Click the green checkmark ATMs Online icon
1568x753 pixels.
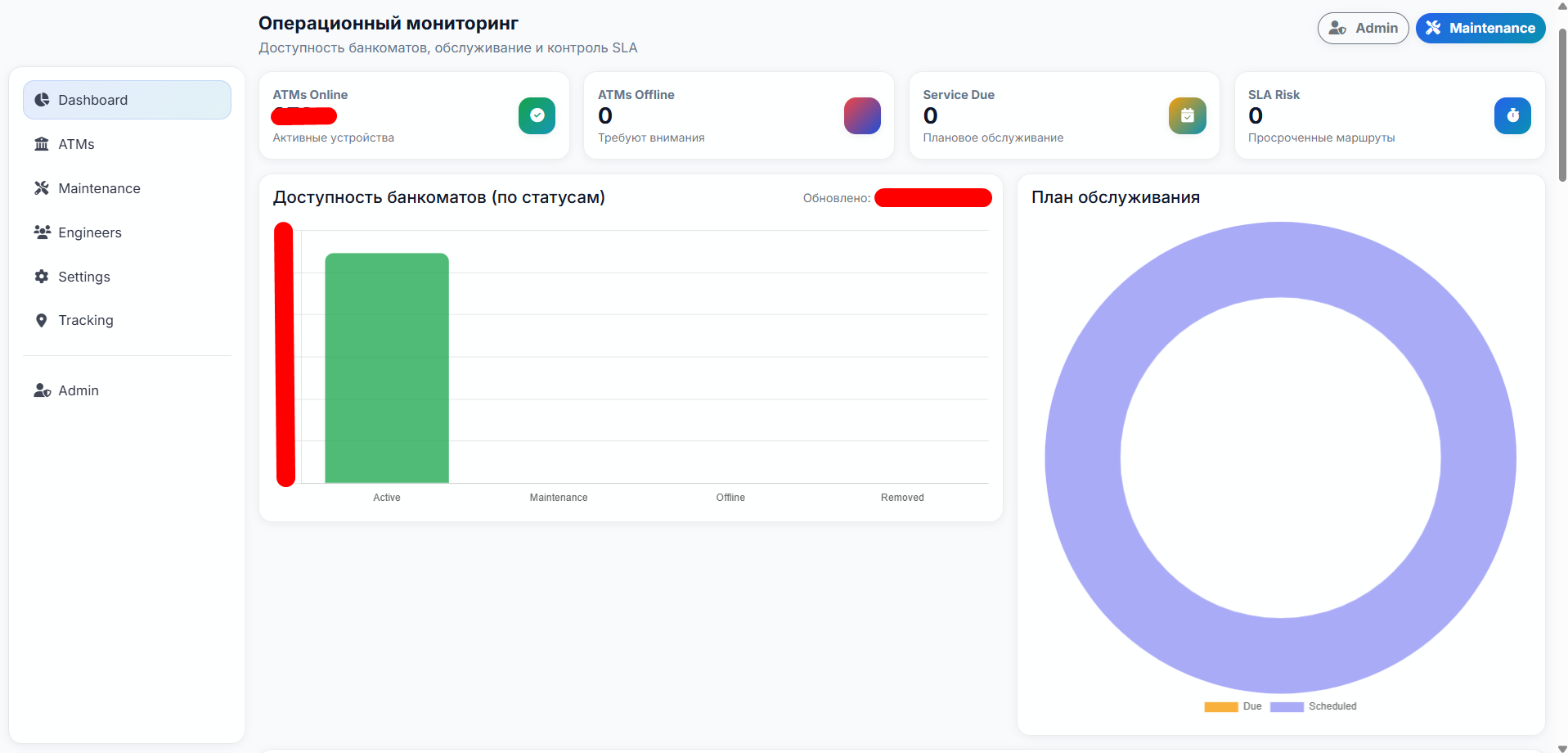537,115
